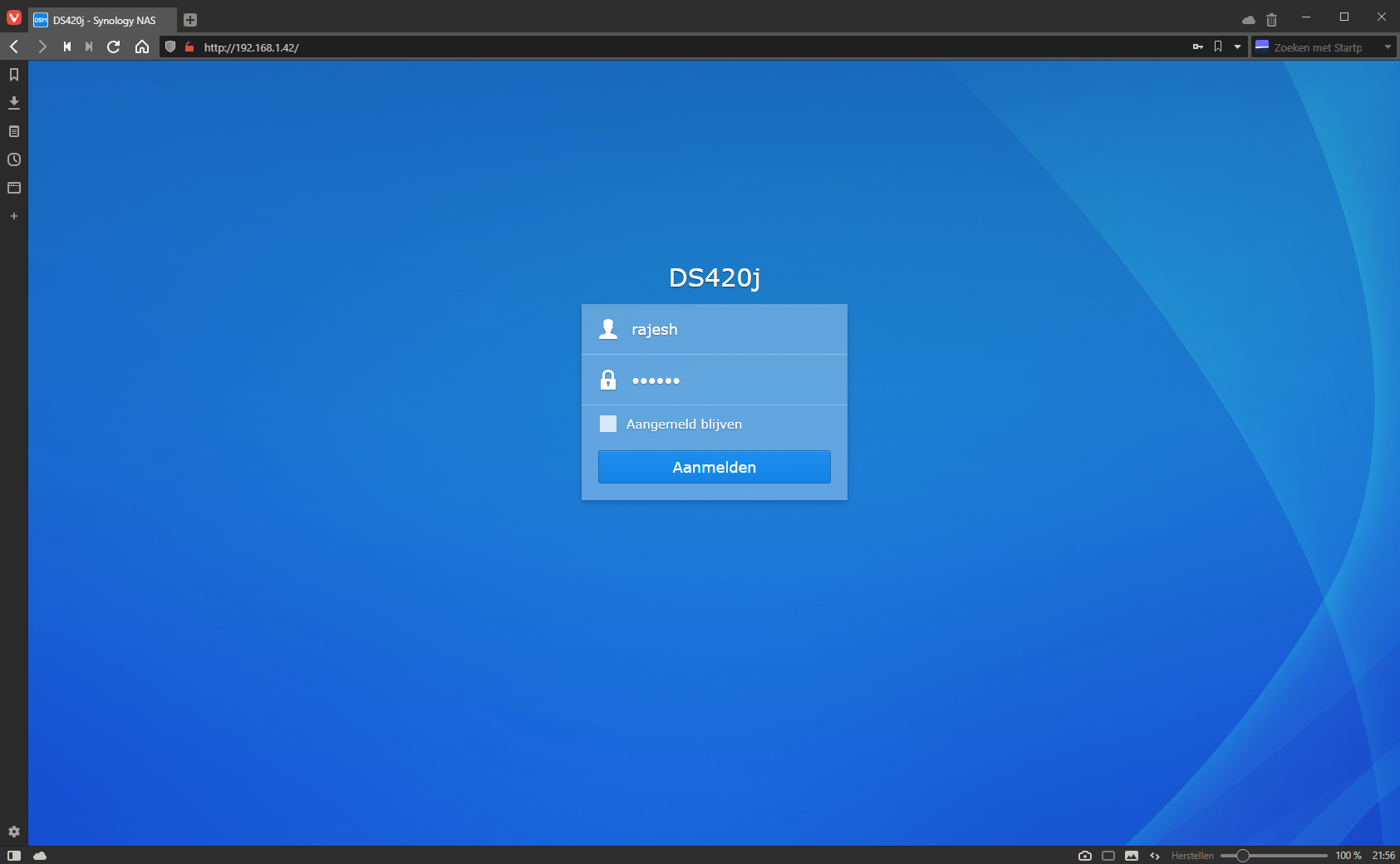This screenshot has height=864, width=1400.
Task: Enable the Aangemeld blijven checkbox
Action: tap(608, 424)
